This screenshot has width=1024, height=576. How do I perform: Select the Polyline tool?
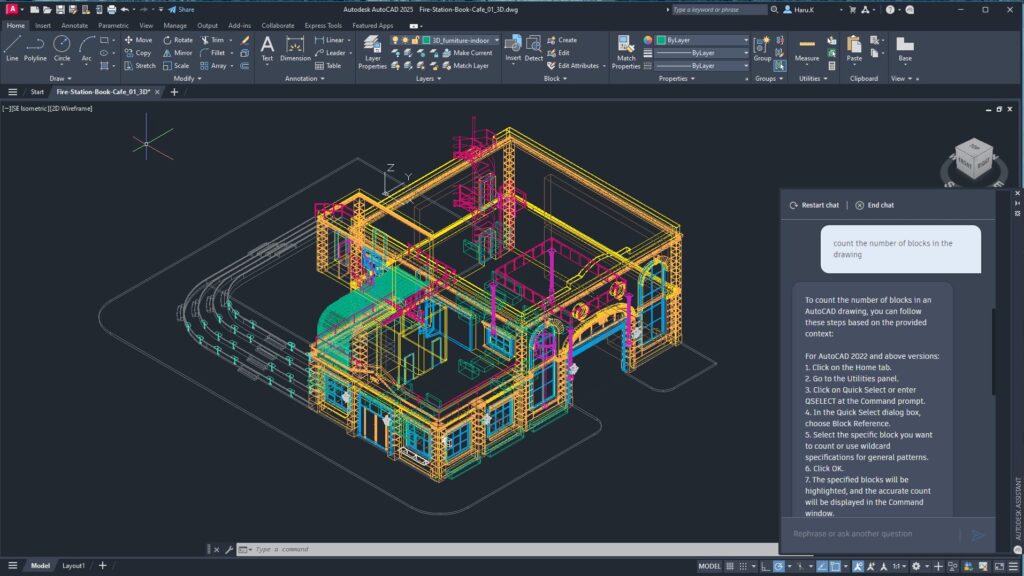pyautogui.click(x=35, y=50)
